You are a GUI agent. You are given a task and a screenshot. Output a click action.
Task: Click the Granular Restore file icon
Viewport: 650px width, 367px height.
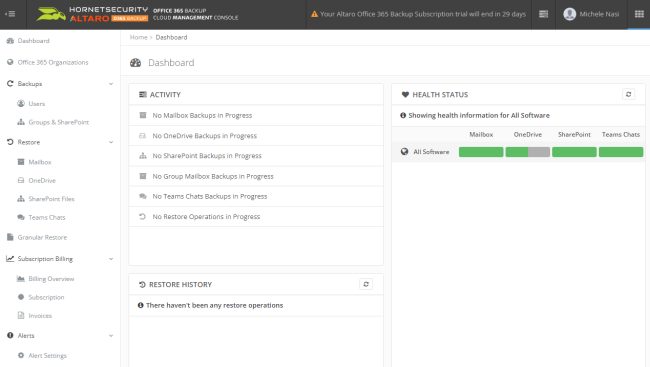(x=10, y=237)
